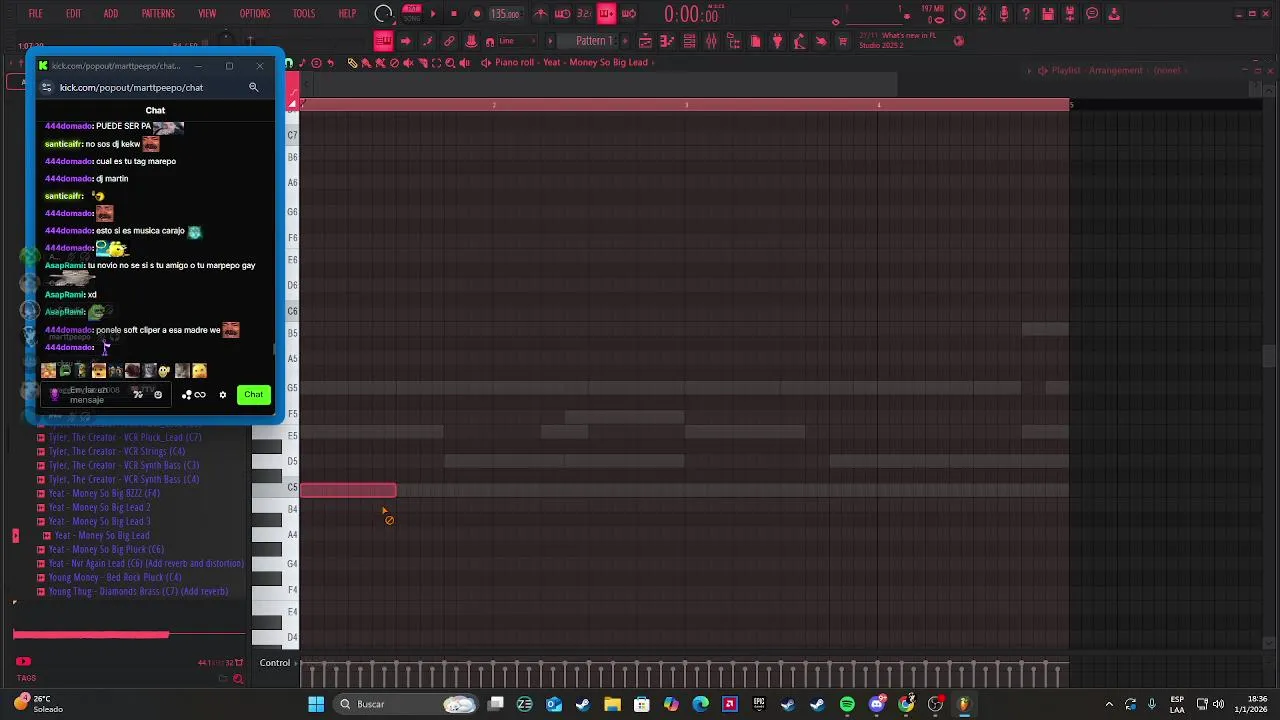Select the piano roll Zoom magnifier tool
The width and height of the screenshot is (1280, 720).
450,63
